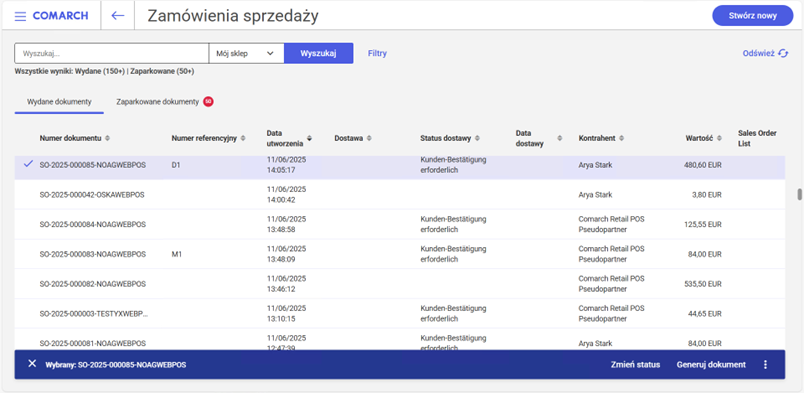Uncheck the selected SO-2025-000085 row checkmark
Screen dimensions: 804x393
click(x=28, y=164)
